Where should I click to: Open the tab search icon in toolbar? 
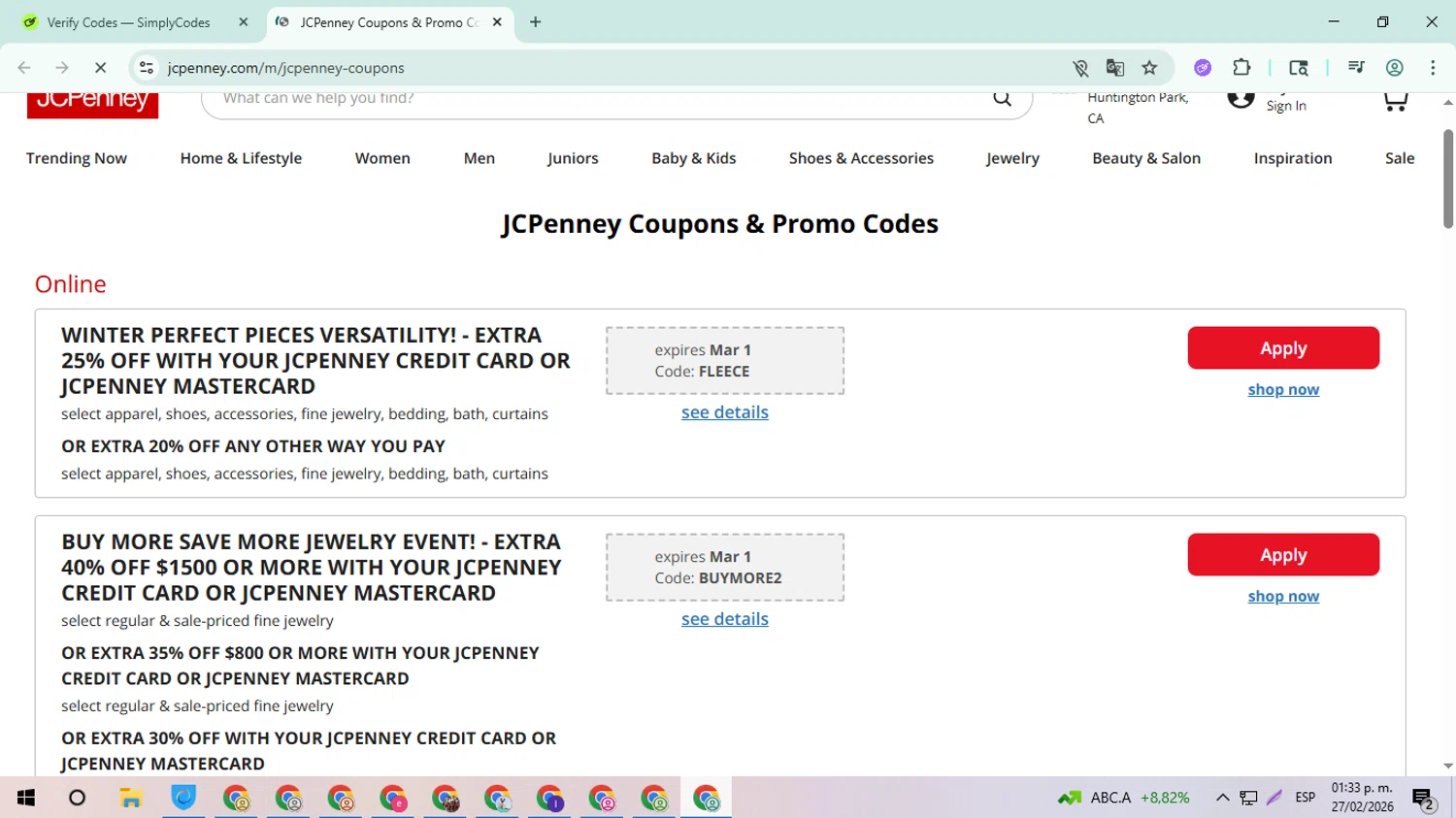(1299, 68)
